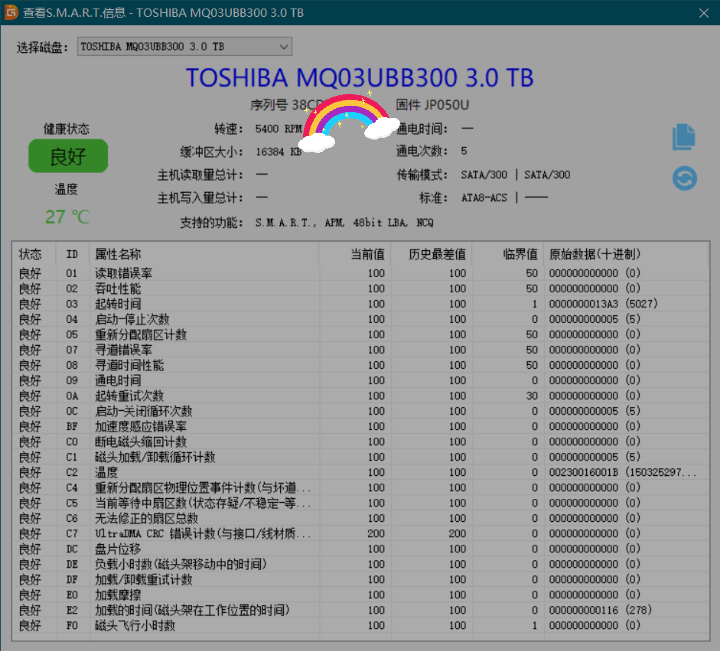
Task: Close the S.M.A.R.T. info window
Action: pyautogui.click(x=704, y=13)
